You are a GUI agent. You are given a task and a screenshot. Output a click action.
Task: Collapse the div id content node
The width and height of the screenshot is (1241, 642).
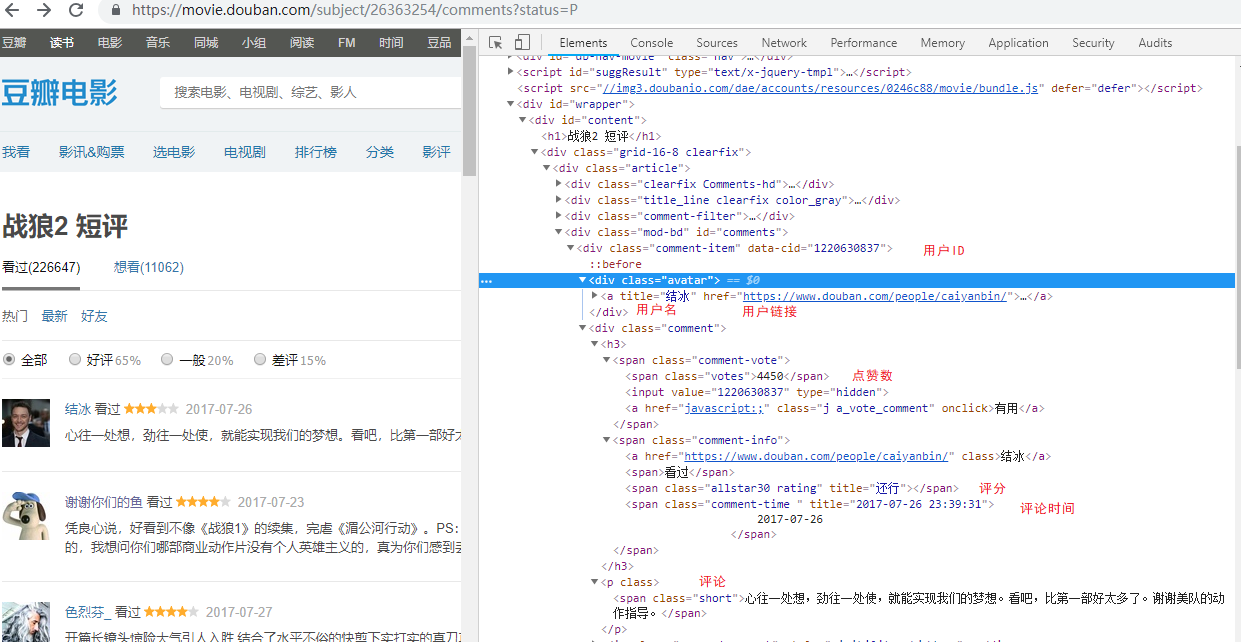click(x=523, y=120)
